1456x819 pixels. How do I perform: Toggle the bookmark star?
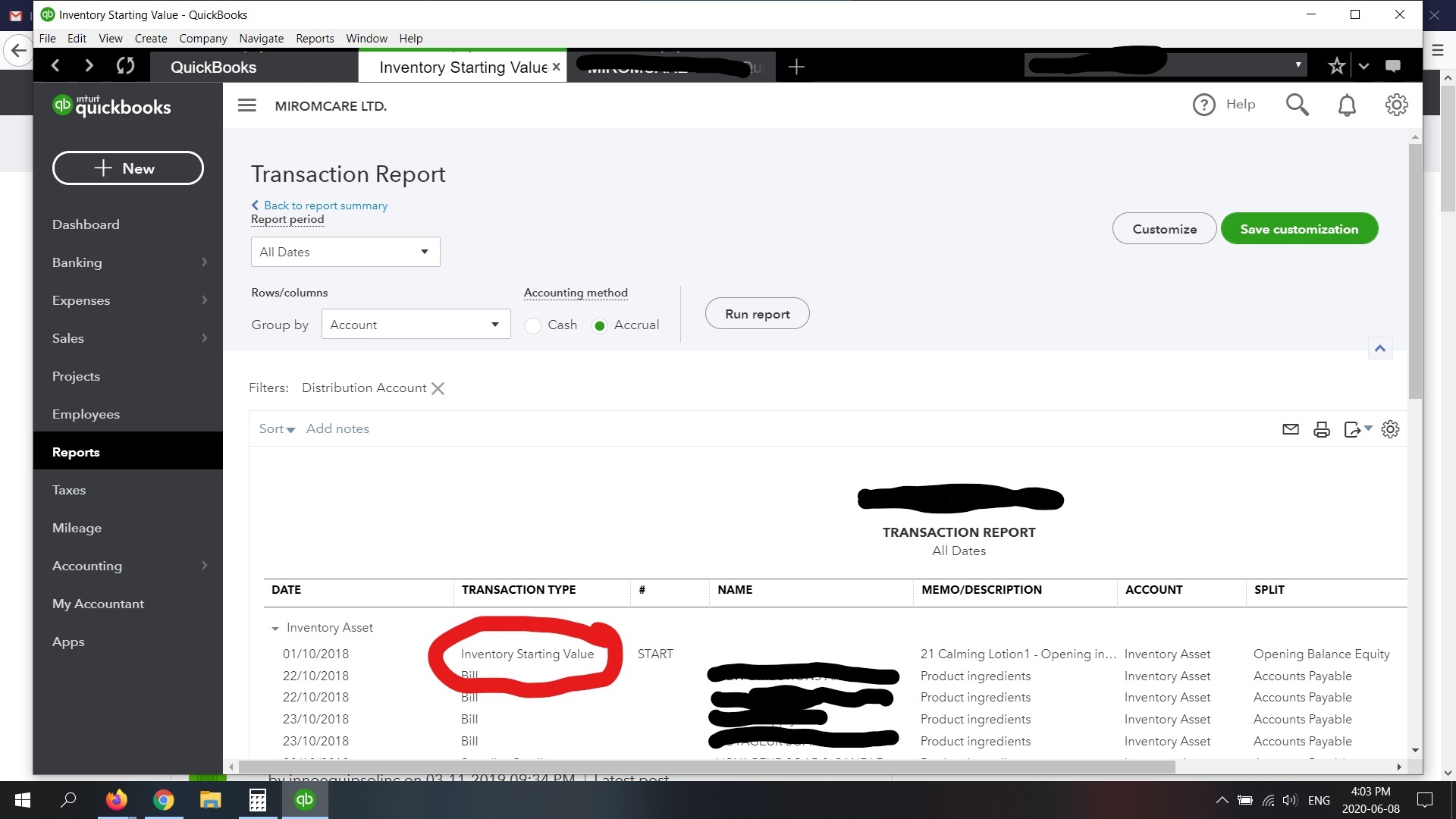click(x=1337, y=65)
